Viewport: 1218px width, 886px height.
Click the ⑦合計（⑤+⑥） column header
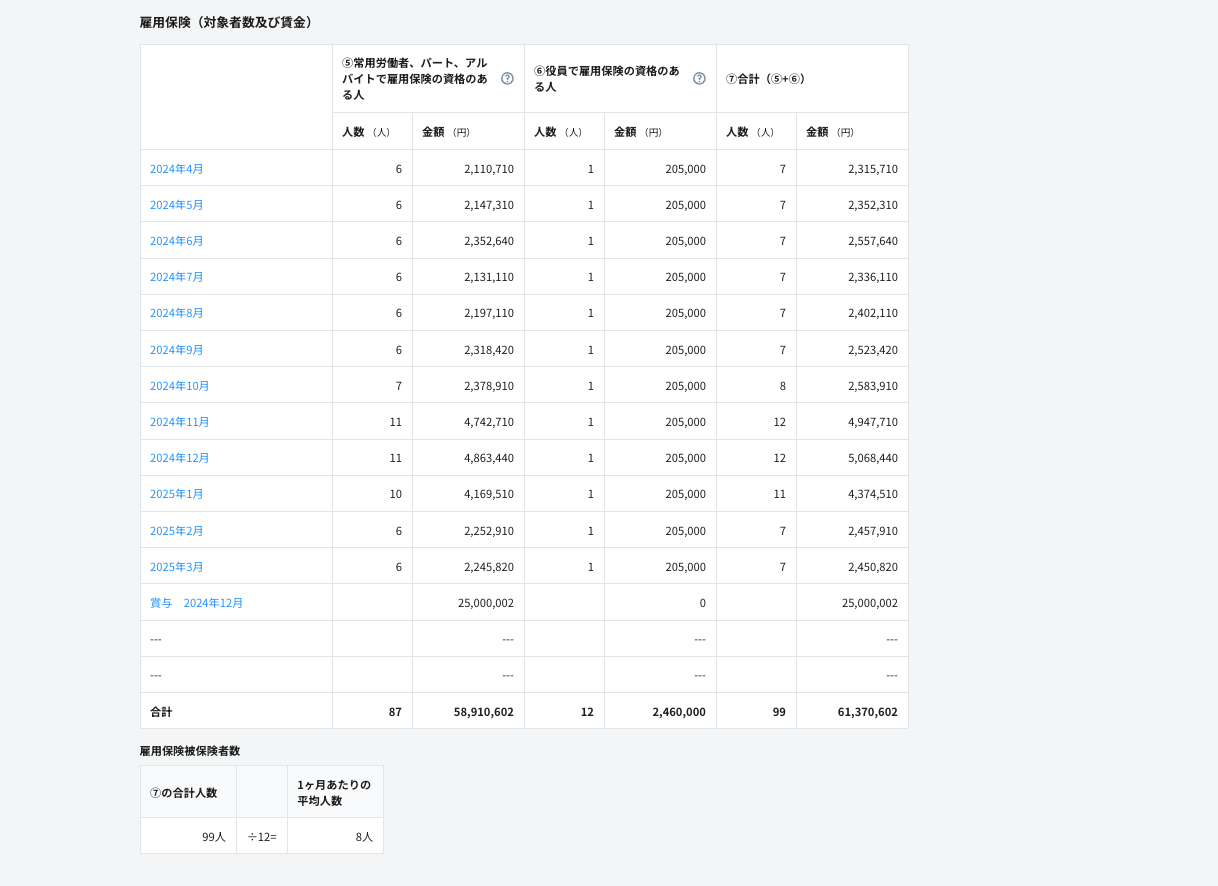click(x=766, y=79)
